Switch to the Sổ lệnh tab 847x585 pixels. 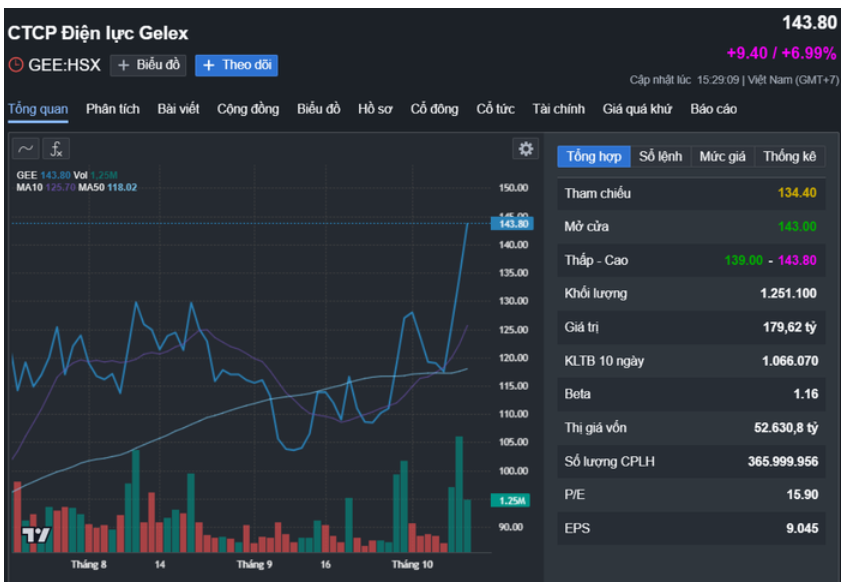(661, 156)
